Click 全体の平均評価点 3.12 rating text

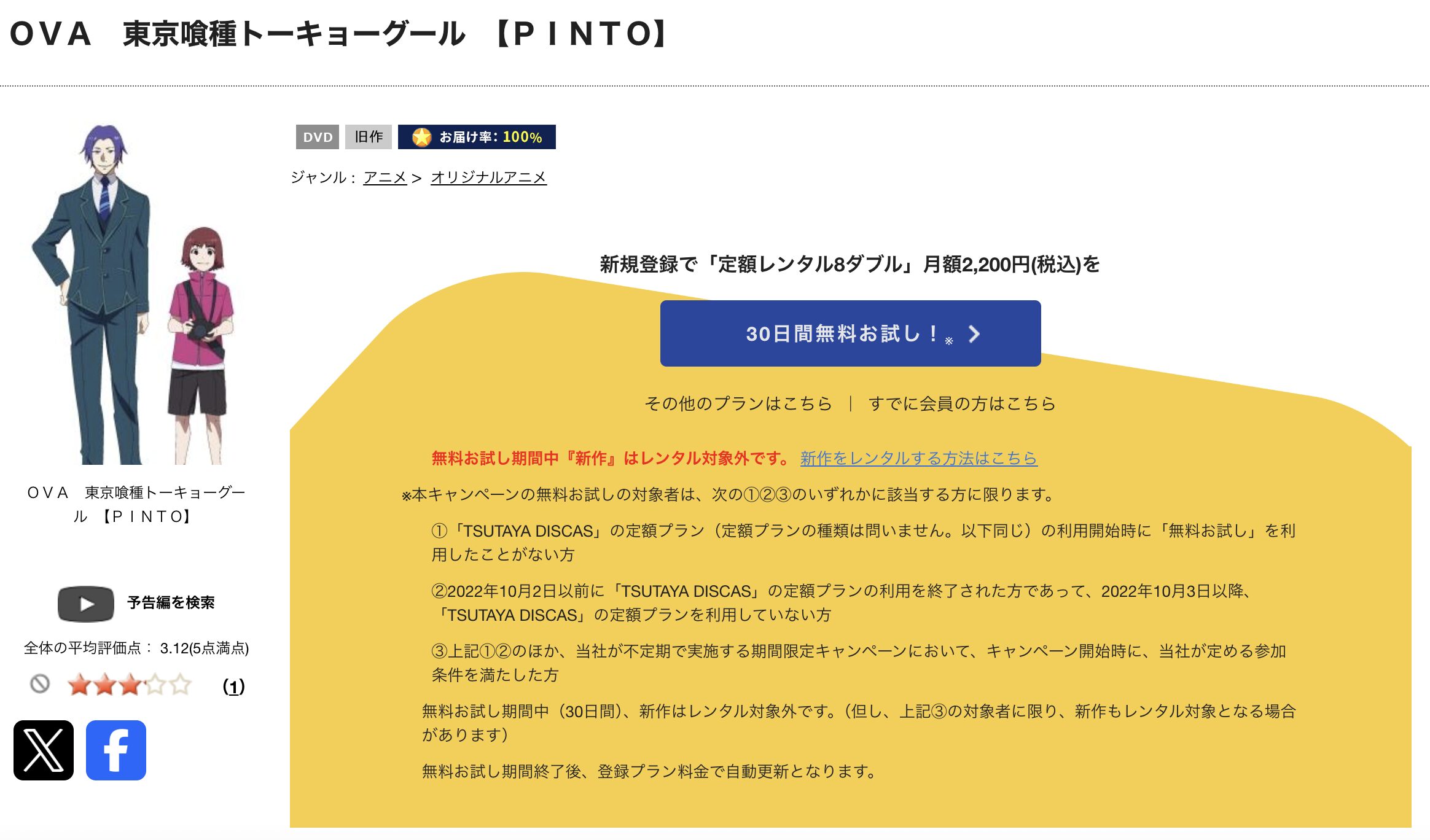(136, 648)
